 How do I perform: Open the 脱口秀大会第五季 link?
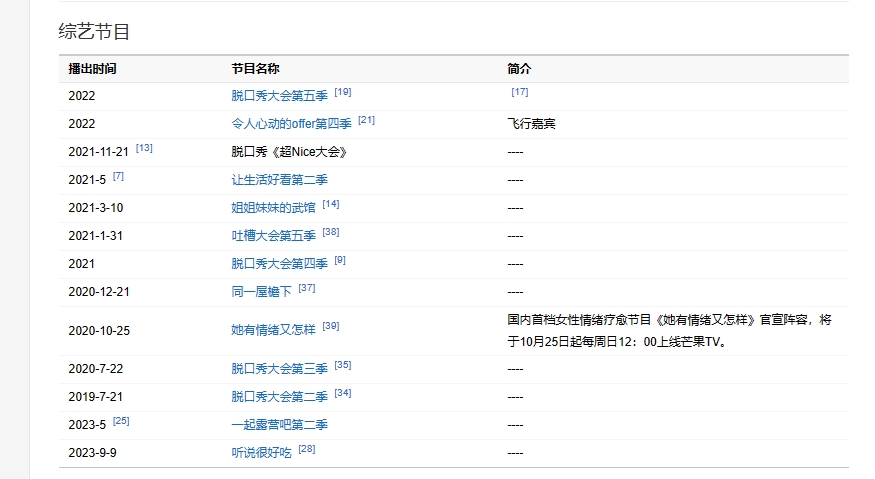click(x=280, y=96)
